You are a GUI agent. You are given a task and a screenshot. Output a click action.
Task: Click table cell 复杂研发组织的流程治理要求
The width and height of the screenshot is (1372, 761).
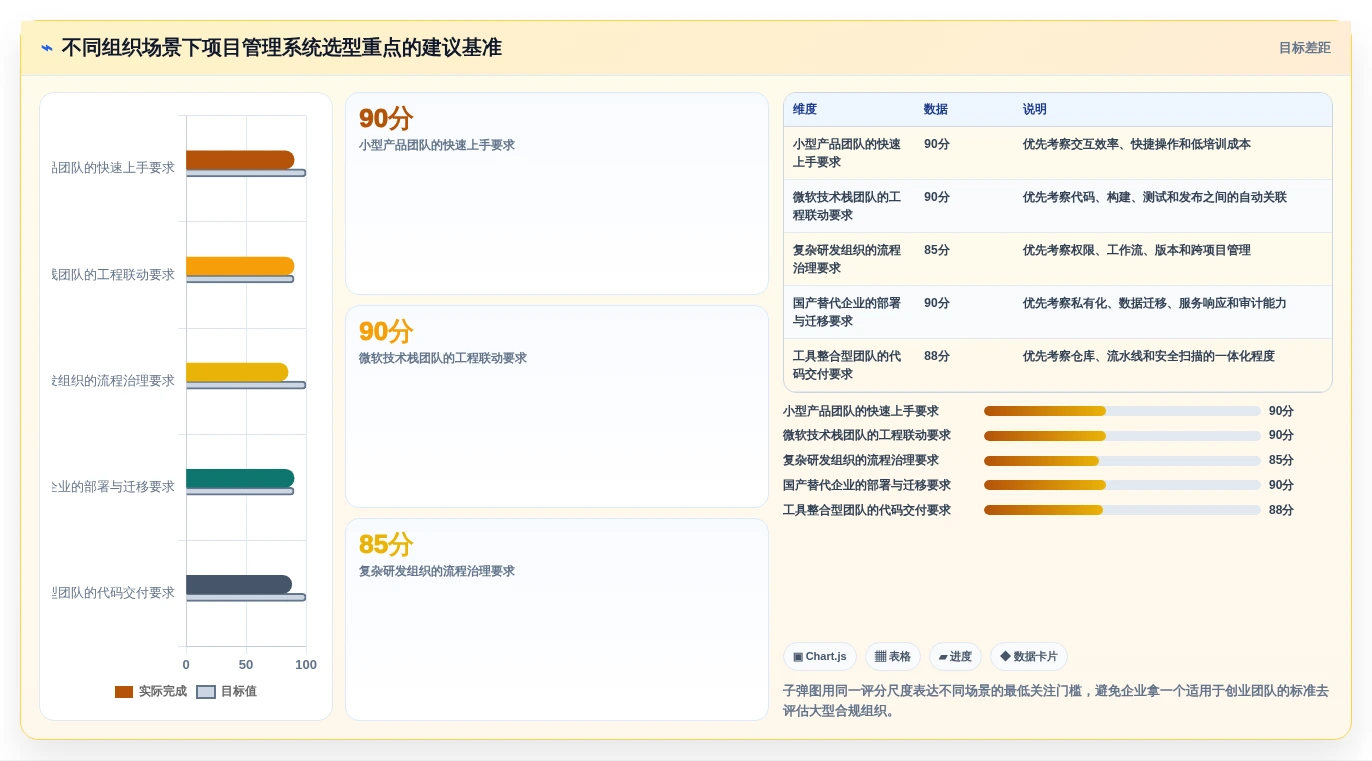848,259
